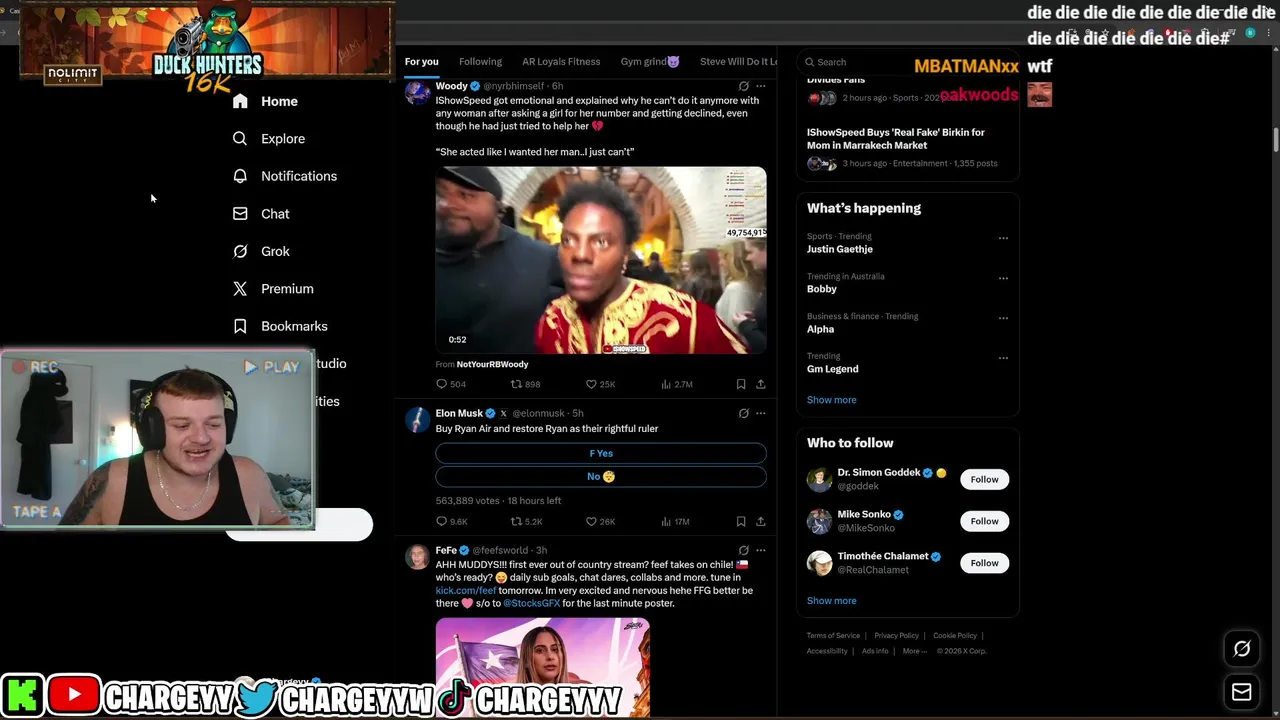Switch to Steve Will Do It tab
Image resolution: width=1280 pixels, height=720 pixels.
[738, 62]
